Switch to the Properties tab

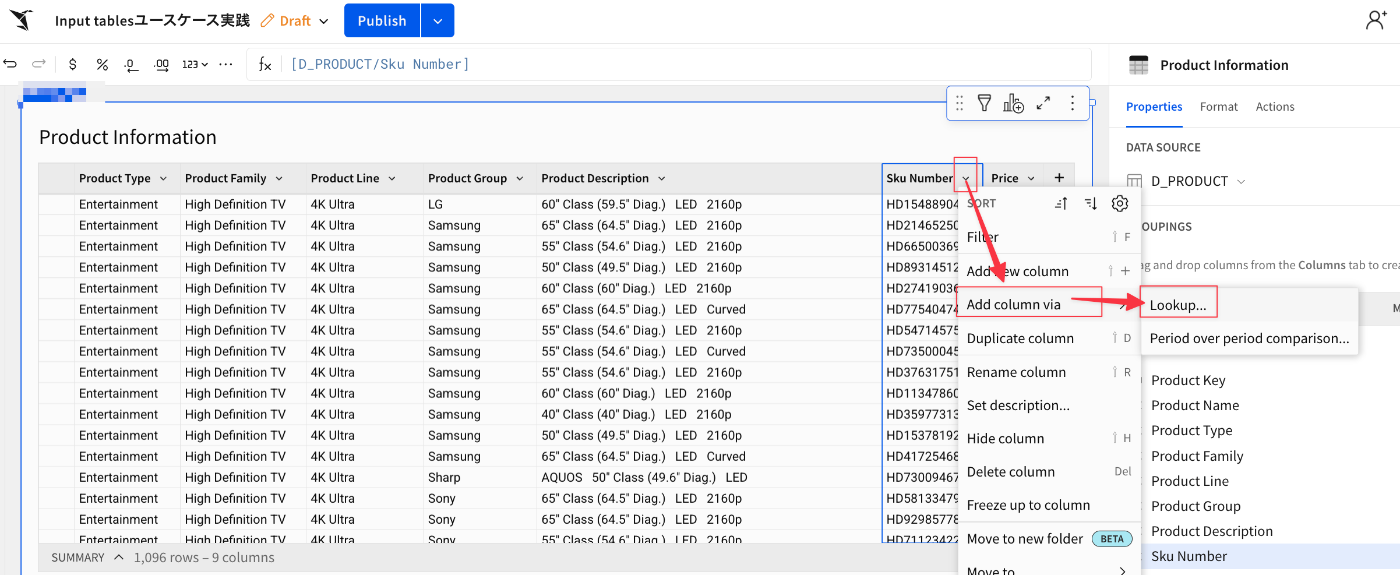1154,107
